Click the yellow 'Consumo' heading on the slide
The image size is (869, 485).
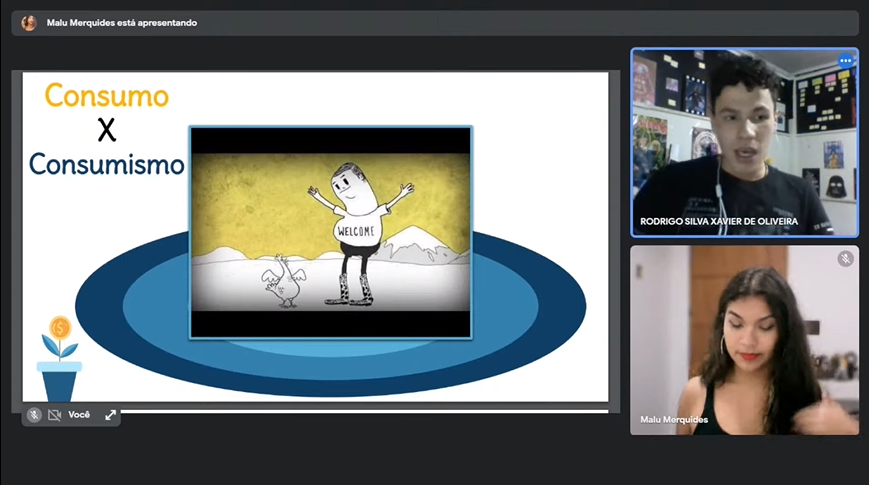(x=107, y=97)
